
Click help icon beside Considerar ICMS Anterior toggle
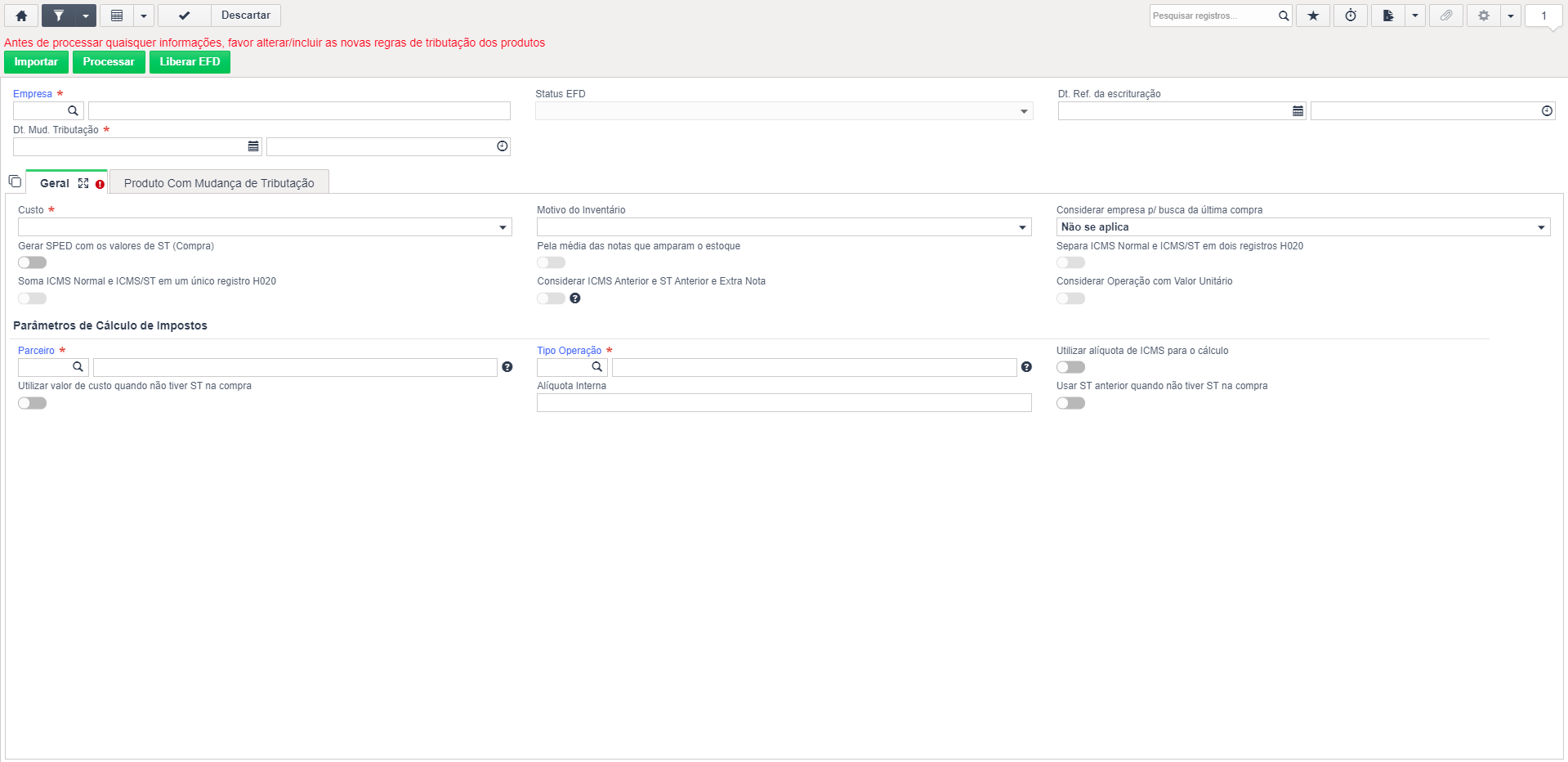point(575,298)
